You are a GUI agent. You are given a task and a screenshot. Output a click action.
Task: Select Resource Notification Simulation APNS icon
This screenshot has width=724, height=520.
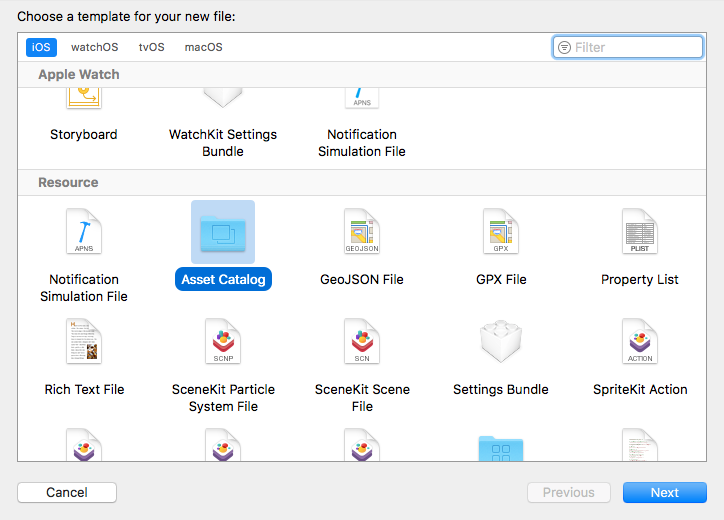[84, 231]
